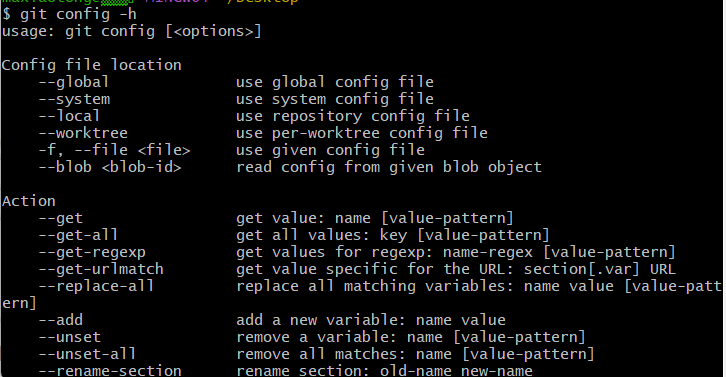Click 'read config from given blob object'
This screenshot has height=377, width=726.
point(389,167)
